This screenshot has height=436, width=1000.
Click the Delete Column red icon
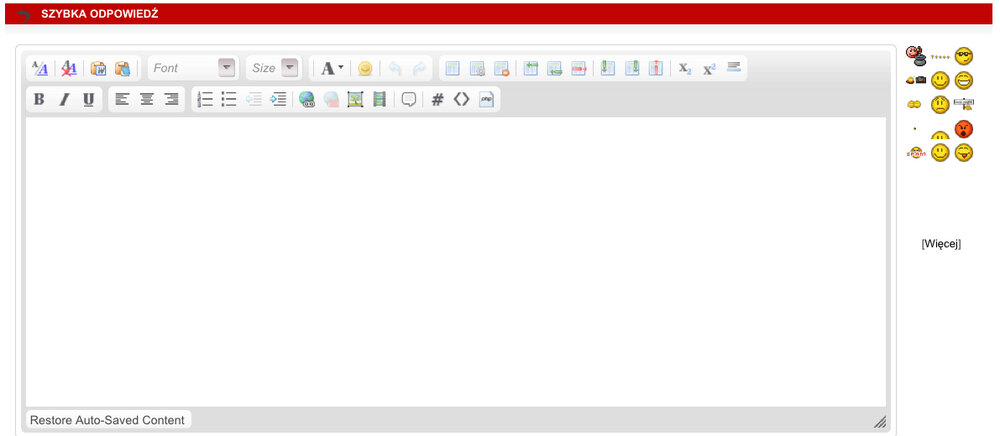(x=656, y=68)
